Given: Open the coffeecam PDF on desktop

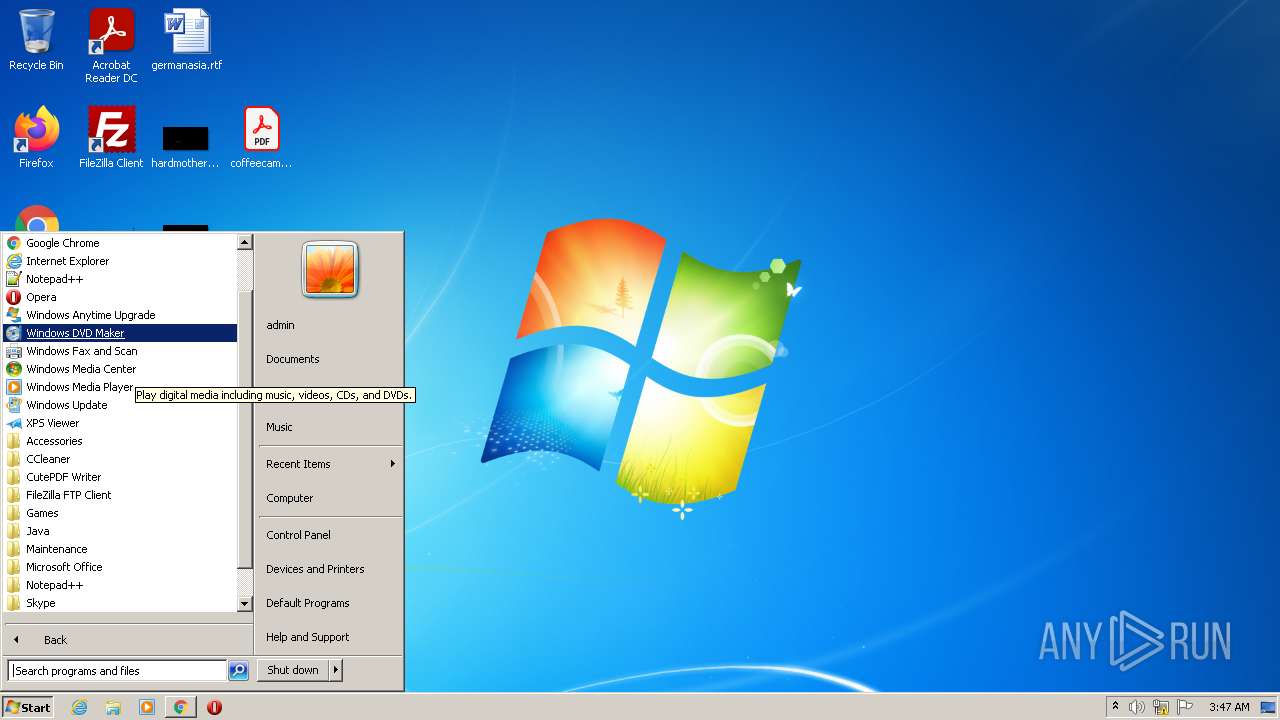Looking at the screenshot, I should 261,137.
